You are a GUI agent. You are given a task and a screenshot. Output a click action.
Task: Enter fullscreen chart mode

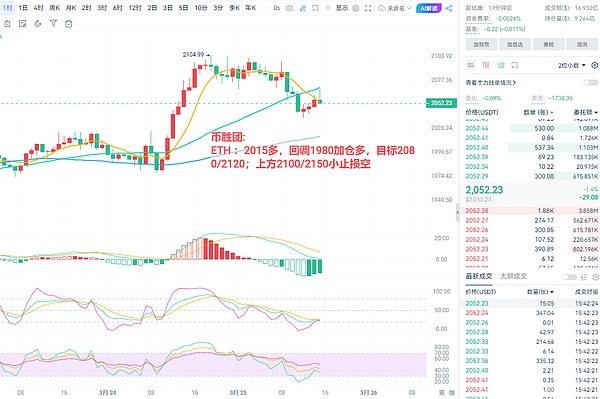[x=368, y=8]
